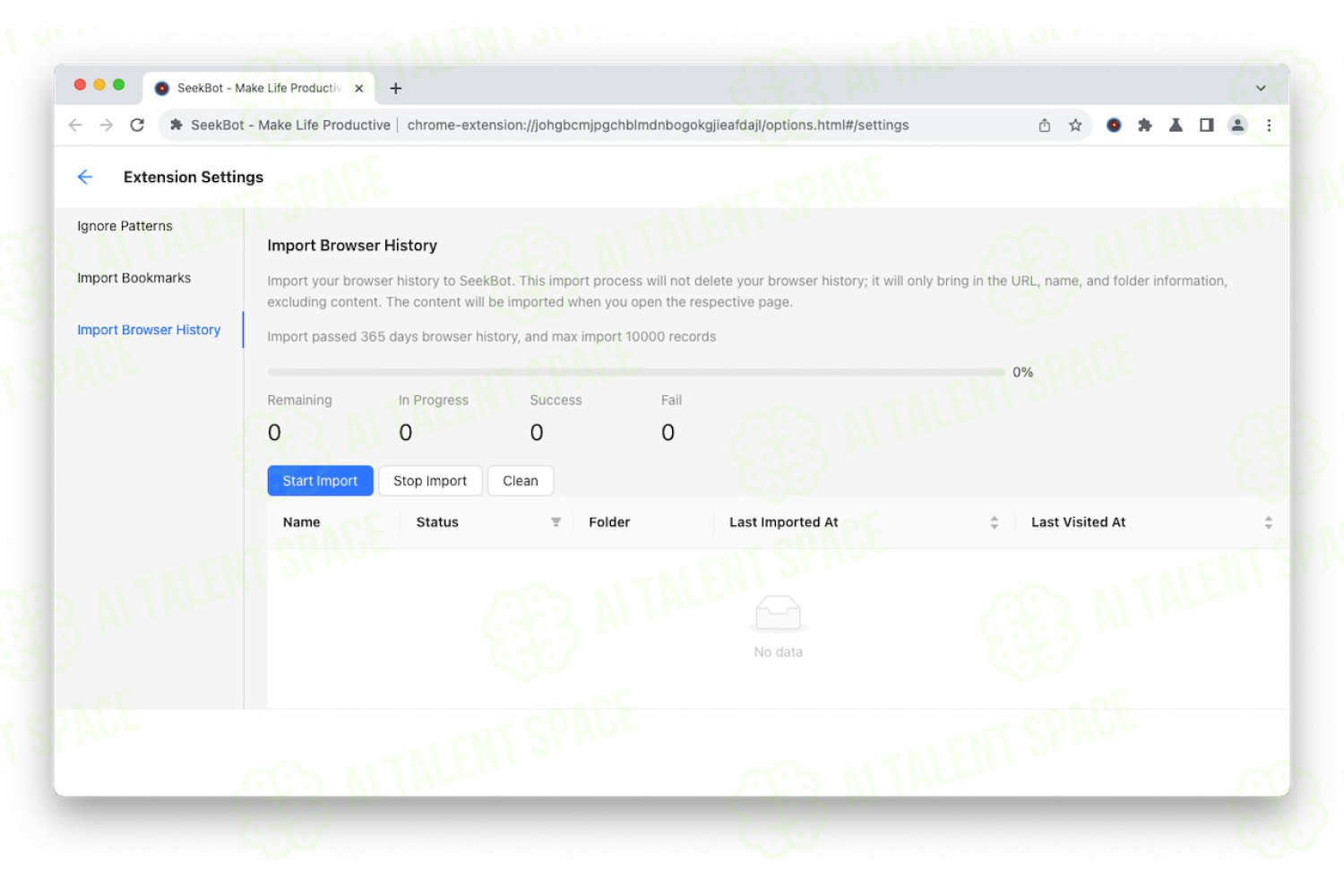Screen dimensions: 1344x896
Task: Click the browser back navigation arrow
Action: (x=75, y=125)
